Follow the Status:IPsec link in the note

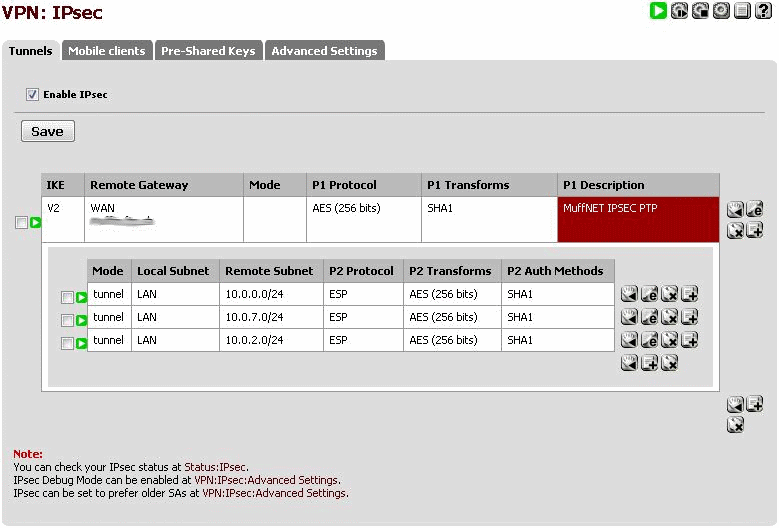pyautogui.click(x=215, y=467)
